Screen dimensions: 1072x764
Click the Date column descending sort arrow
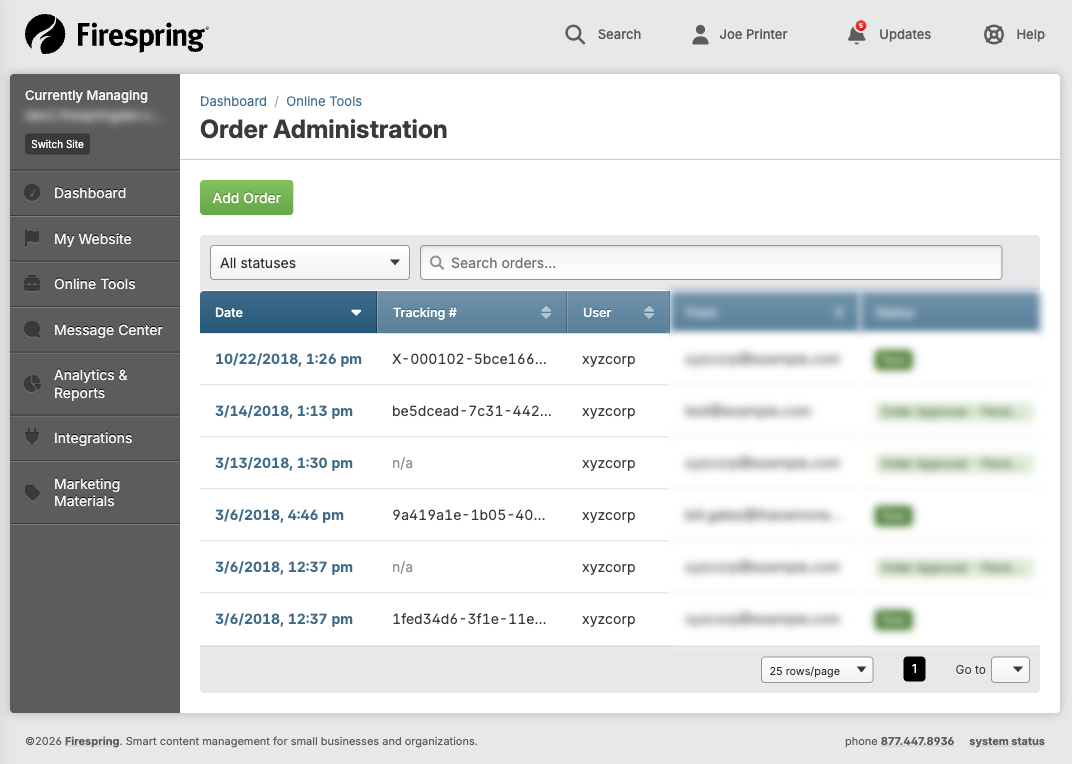[x=356, y=313]
